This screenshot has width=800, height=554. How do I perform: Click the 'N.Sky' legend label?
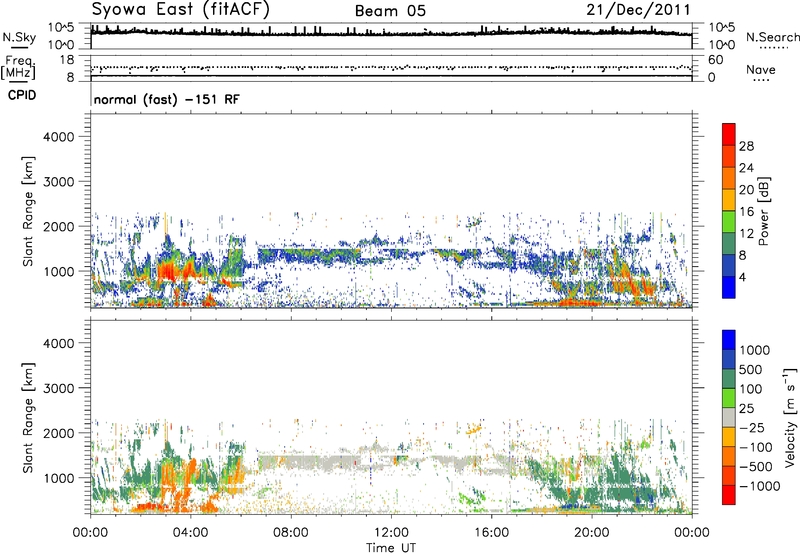pyautogui.click(x=19, y=37)
